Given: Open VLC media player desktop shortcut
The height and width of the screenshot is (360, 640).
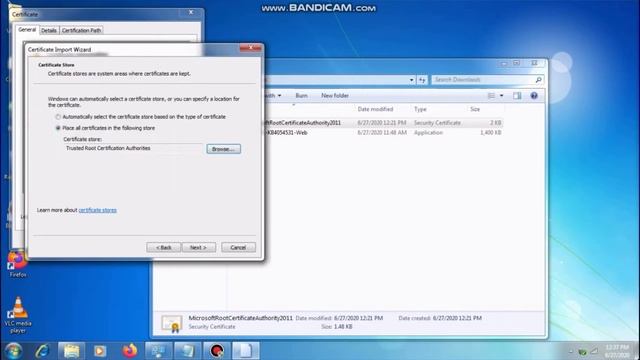Looking at the screenshot, I should point(18,315).
